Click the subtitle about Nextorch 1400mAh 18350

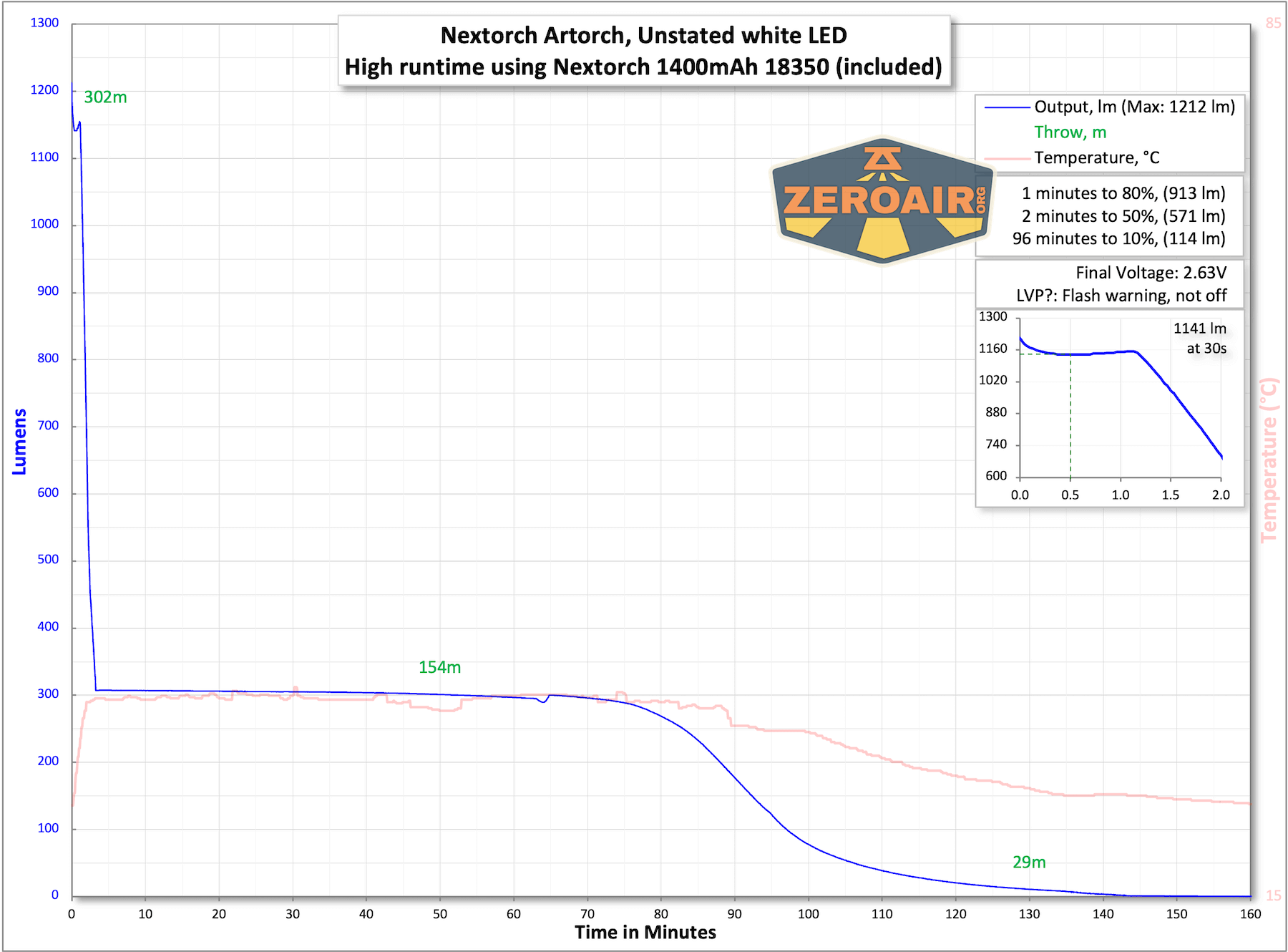click(643, 67)
